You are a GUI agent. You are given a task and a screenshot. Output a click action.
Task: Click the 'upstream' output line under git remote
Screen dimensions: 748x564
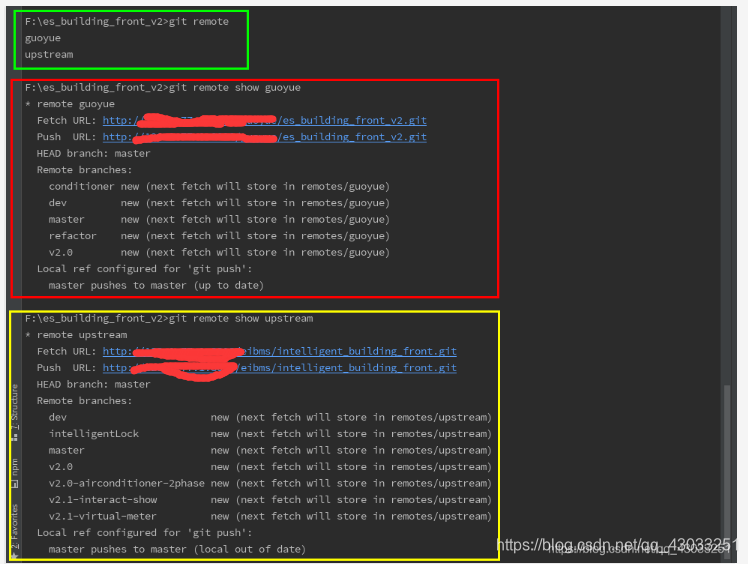tap(49, 54)
